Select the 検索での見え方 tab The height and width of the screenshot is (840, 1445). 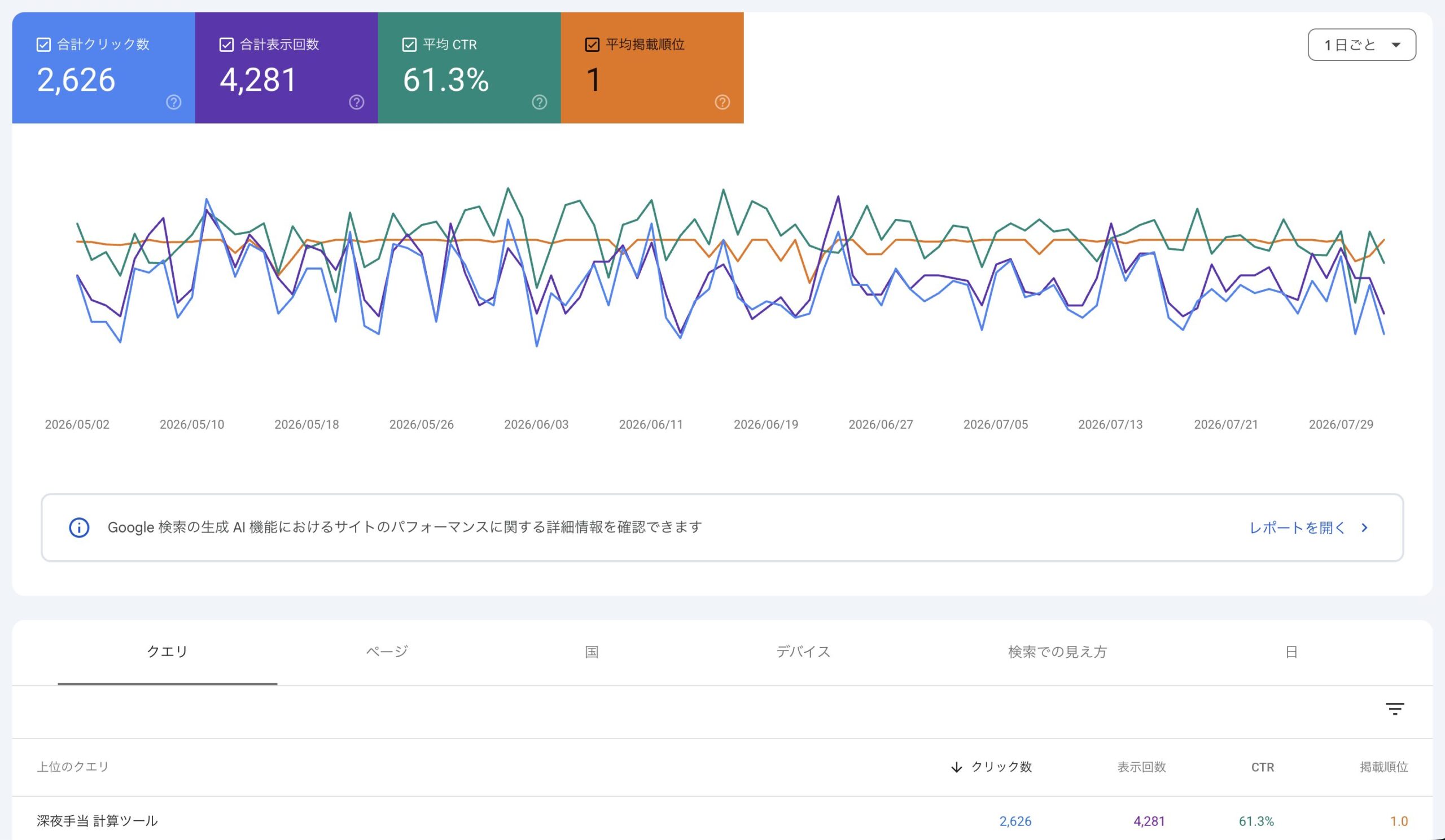pyautogui.click(x=1057, y=652)
